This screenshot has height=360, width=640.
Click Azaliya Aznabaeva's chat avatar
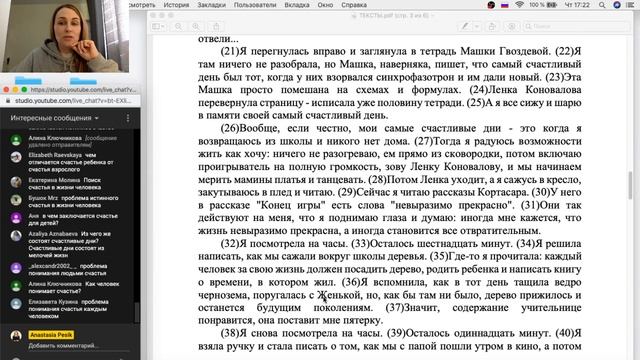16,236
